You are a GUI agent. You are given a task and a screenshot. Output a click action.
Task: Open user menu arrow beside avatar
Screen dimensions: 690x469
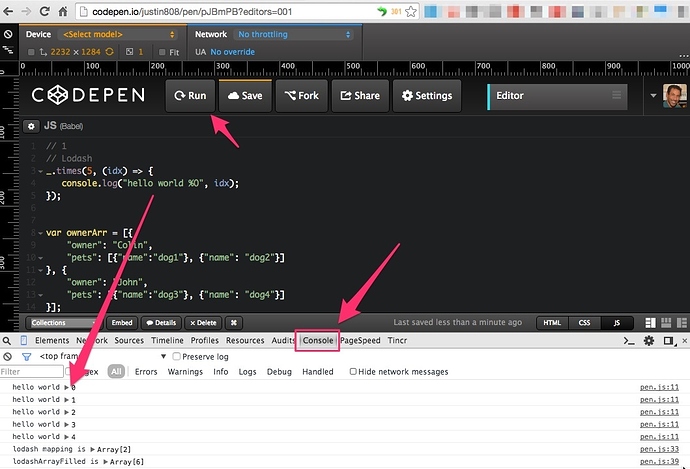653,95
